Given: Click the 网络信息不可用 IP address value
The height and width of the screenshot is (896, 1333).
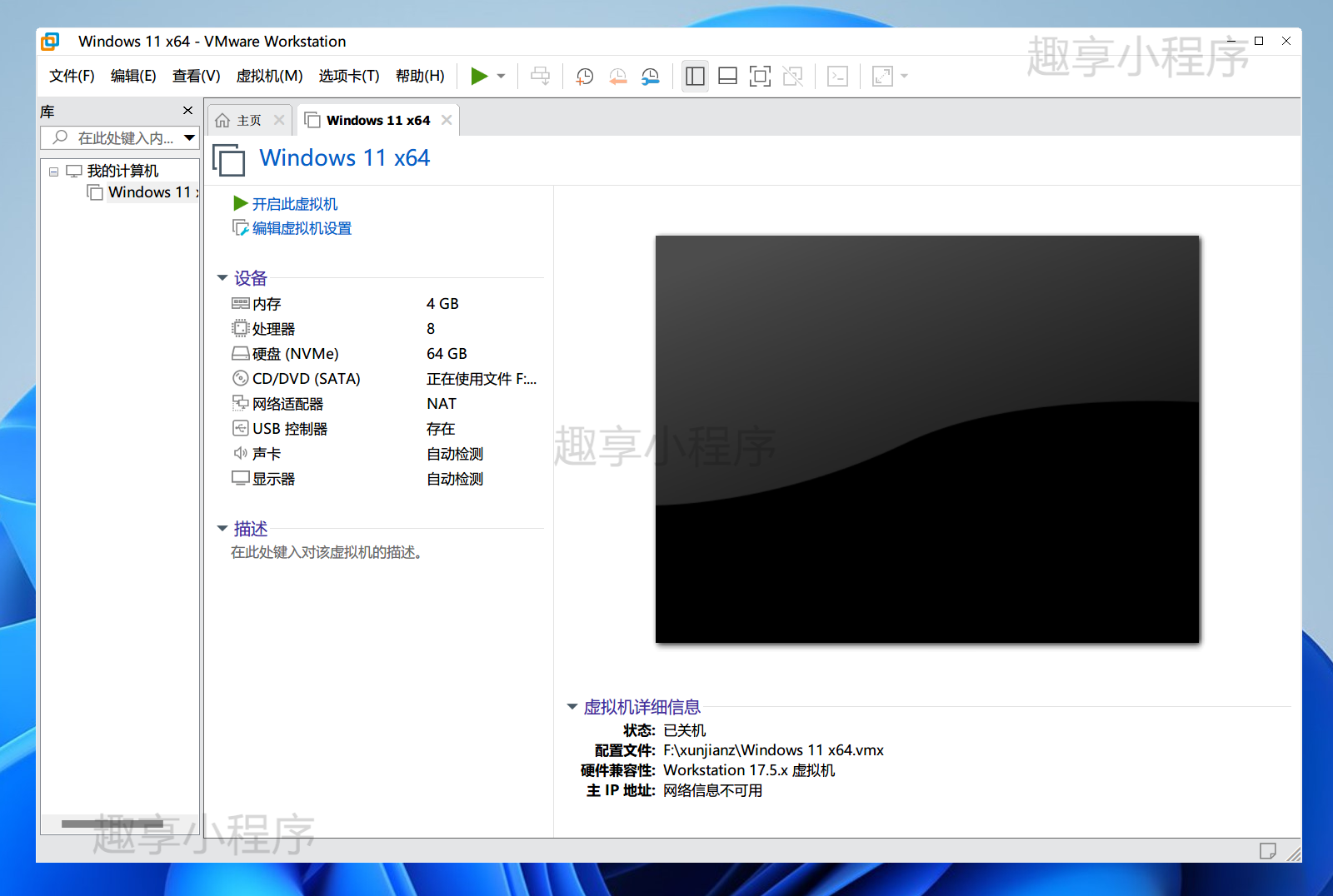Looking at the screenshot, I should 712,790.
